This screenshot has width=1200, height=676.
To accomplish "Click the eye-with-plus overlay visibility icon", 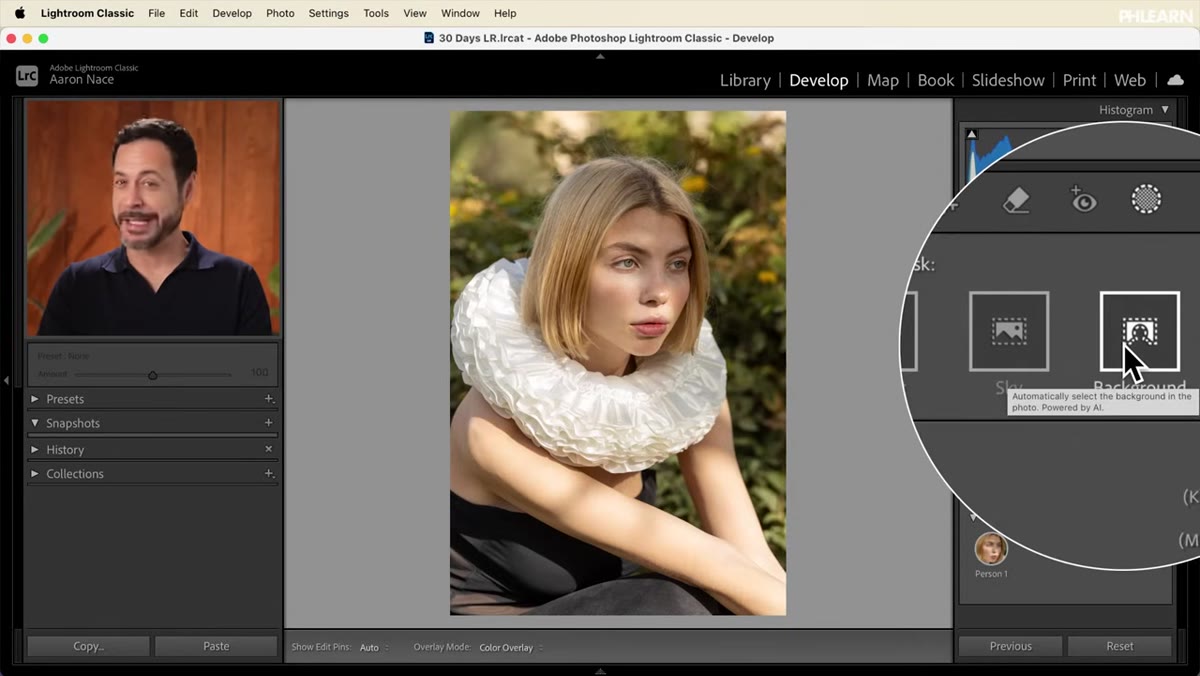I will 1082,200.
